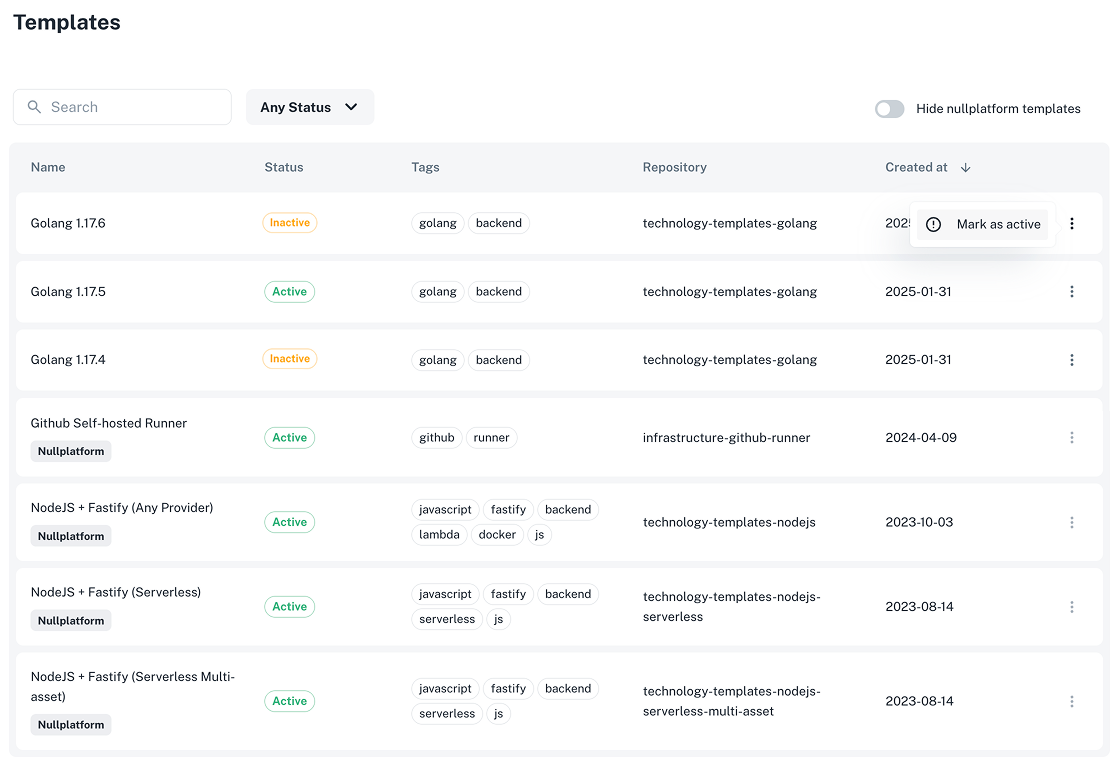Click the Repository column header
This screenshot has height=769, width=1115.
674,167
